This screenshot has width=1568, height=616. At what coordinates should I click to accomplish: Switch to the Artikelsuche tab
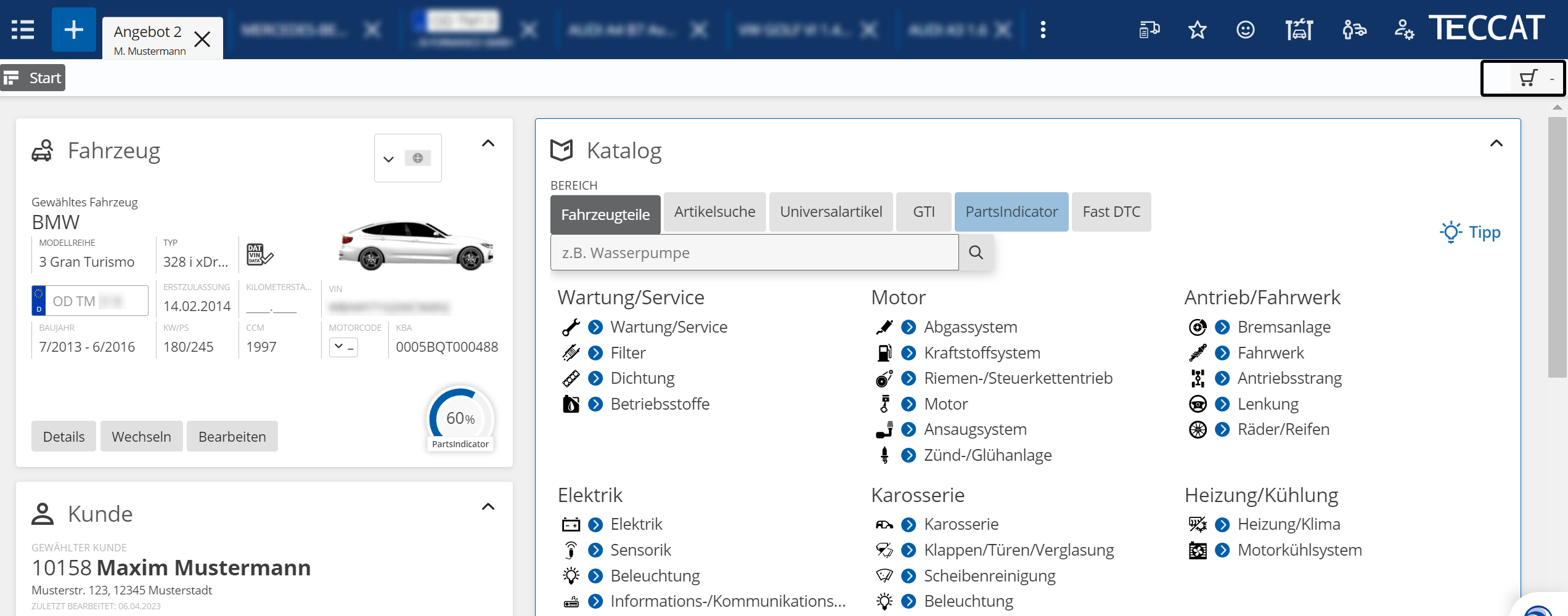point(714,212)
